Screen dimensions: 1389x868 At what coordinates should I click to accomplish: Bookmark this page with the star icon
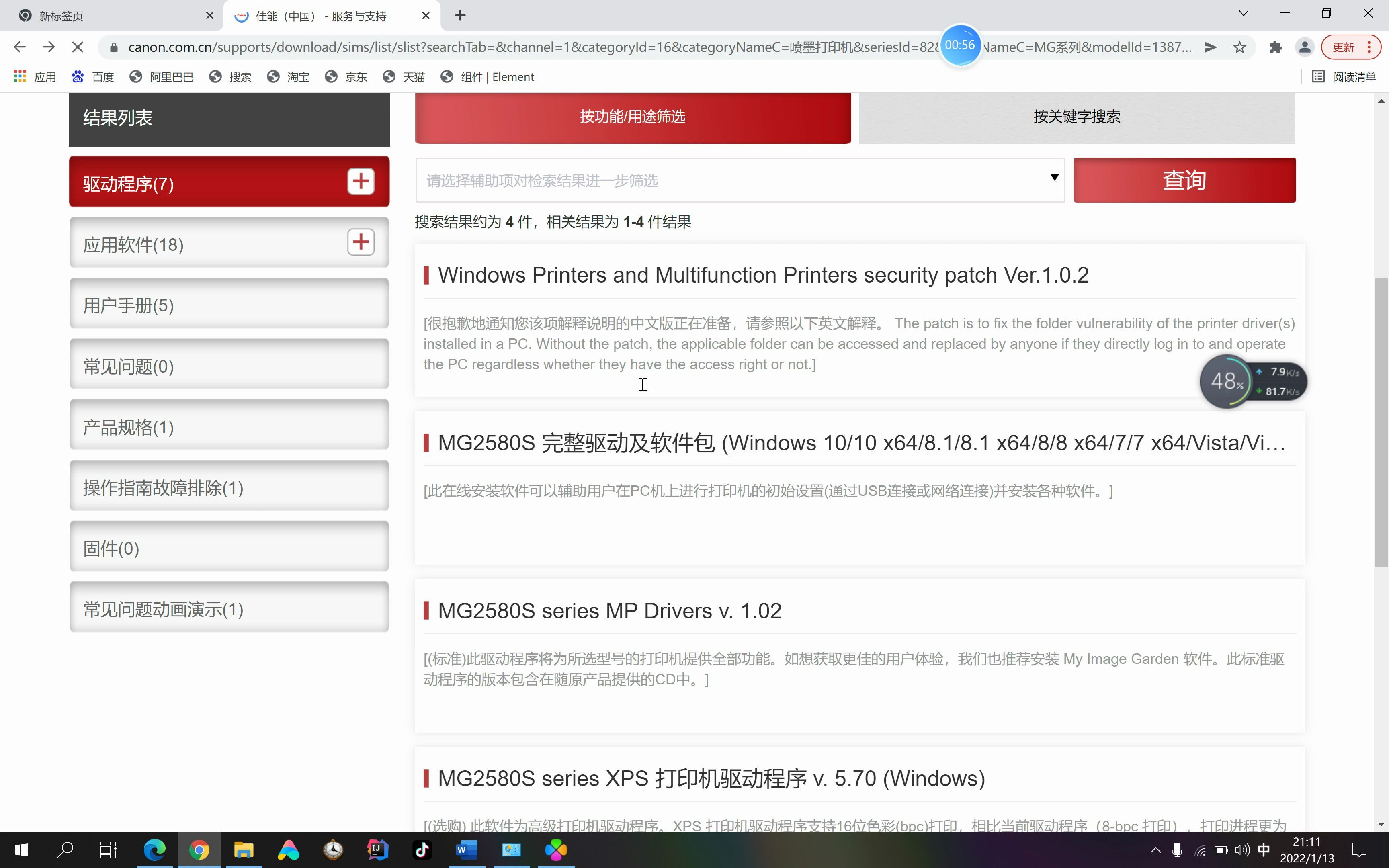[1240, 47]
